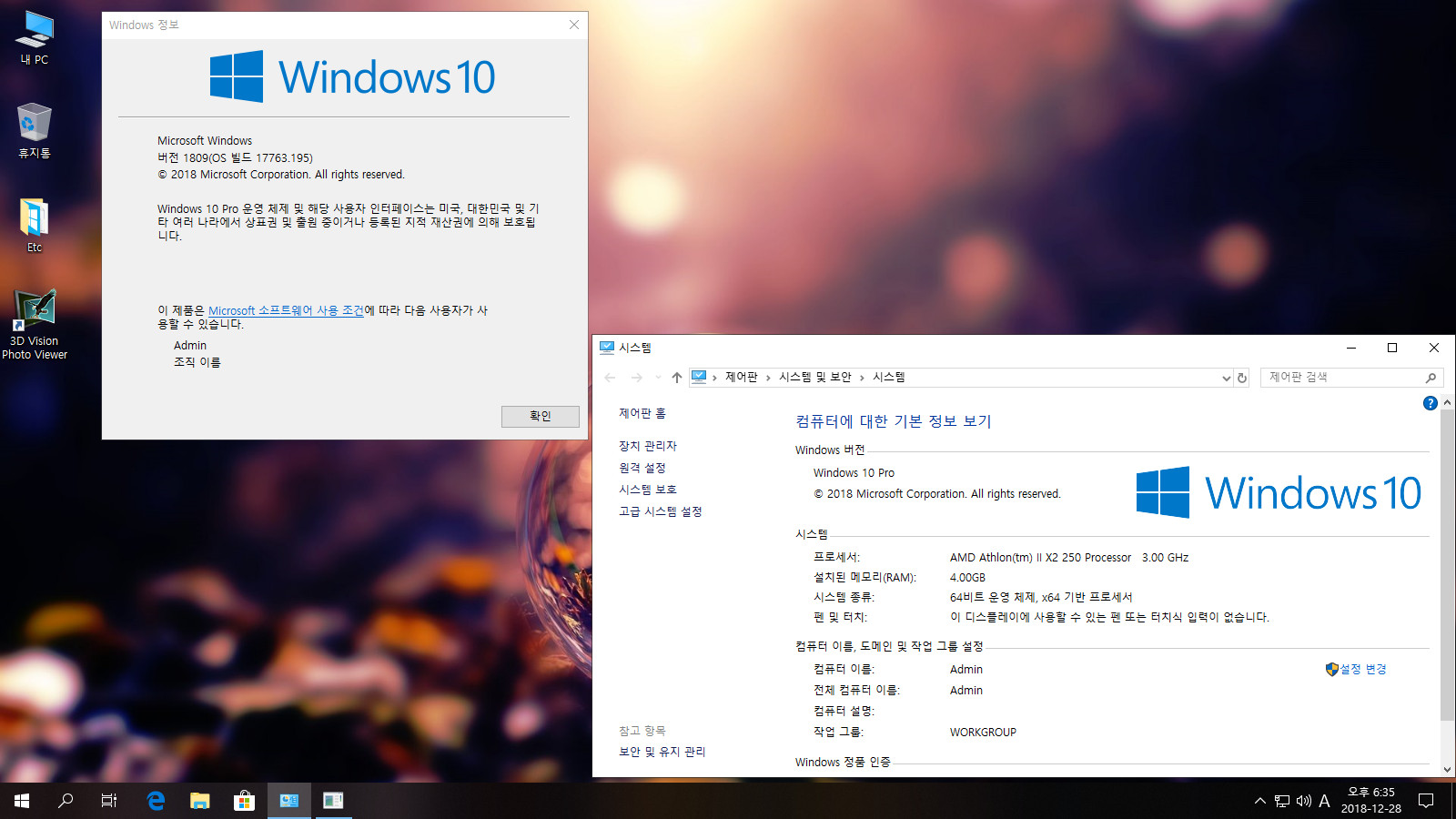Open taskbar search magnifier
The height and width of the screenshot is (819, 1456).
click(66, 801)
